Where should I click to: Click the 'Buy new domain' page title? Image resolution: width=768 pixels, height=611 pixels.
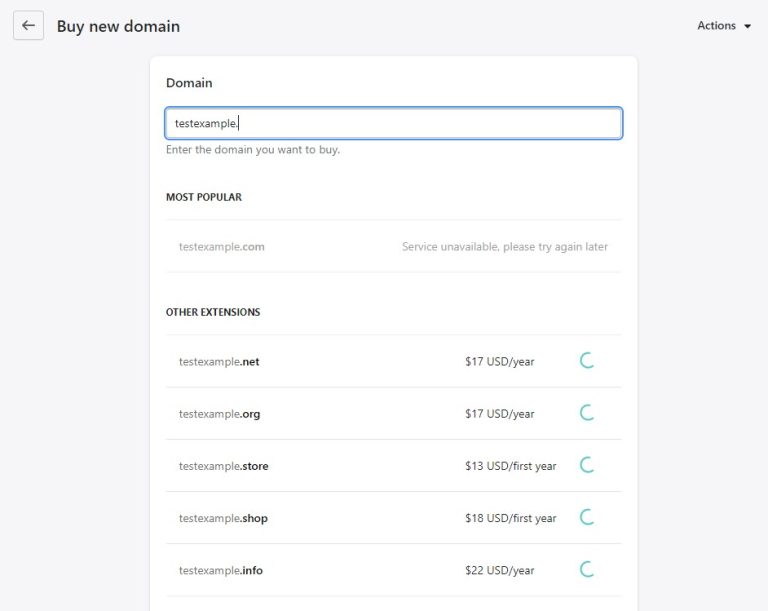pos(118,26)
